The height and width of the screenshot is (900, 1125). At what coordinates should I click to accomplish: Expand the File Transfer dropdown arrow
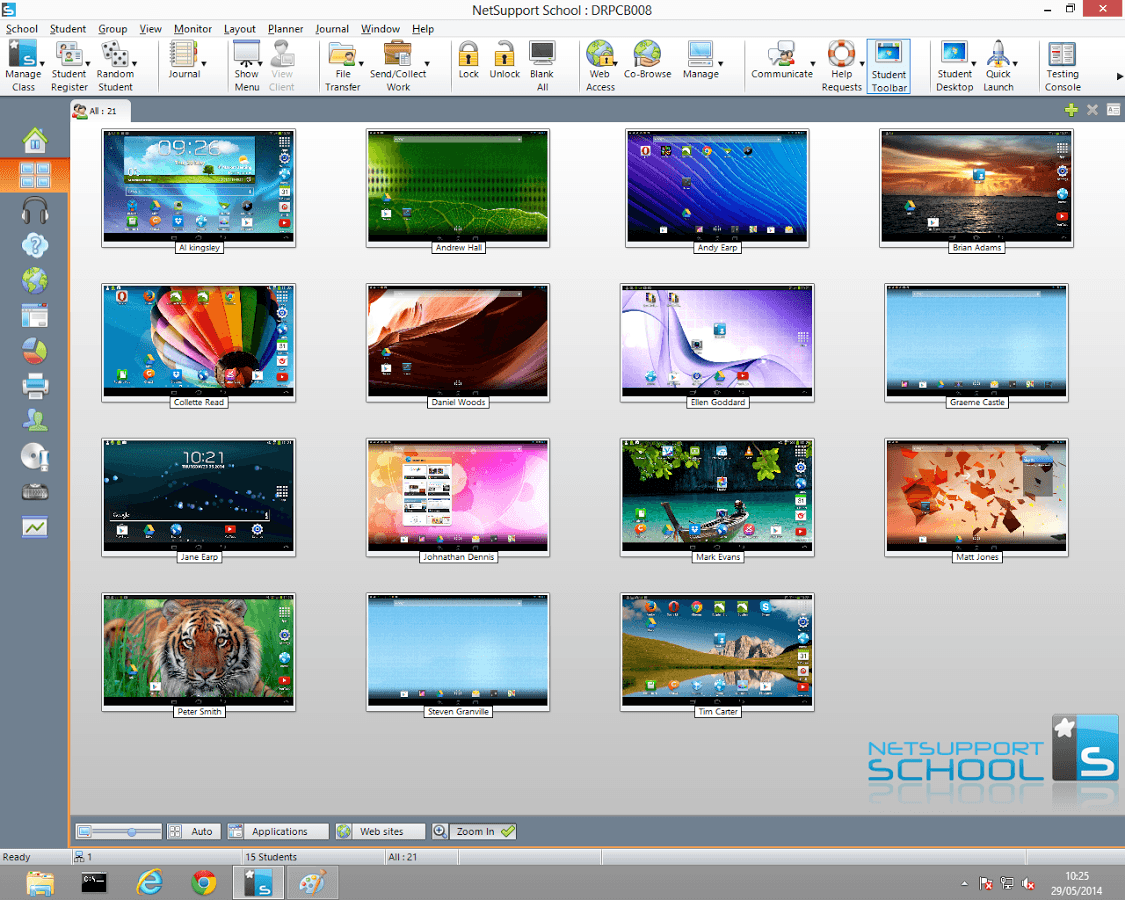362,63
